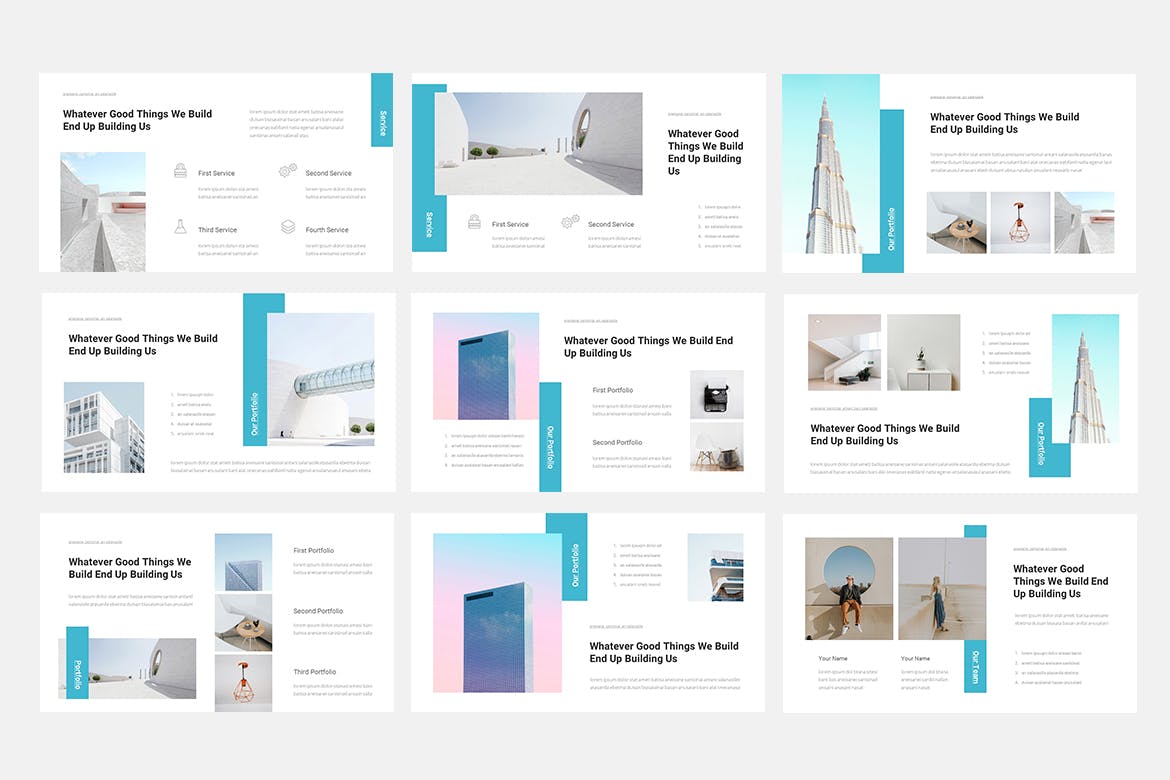Viewport: 1170px width, 780px height.
Task: Click the "Third Portfolio" heading text
Action: [x=314, y=672]
